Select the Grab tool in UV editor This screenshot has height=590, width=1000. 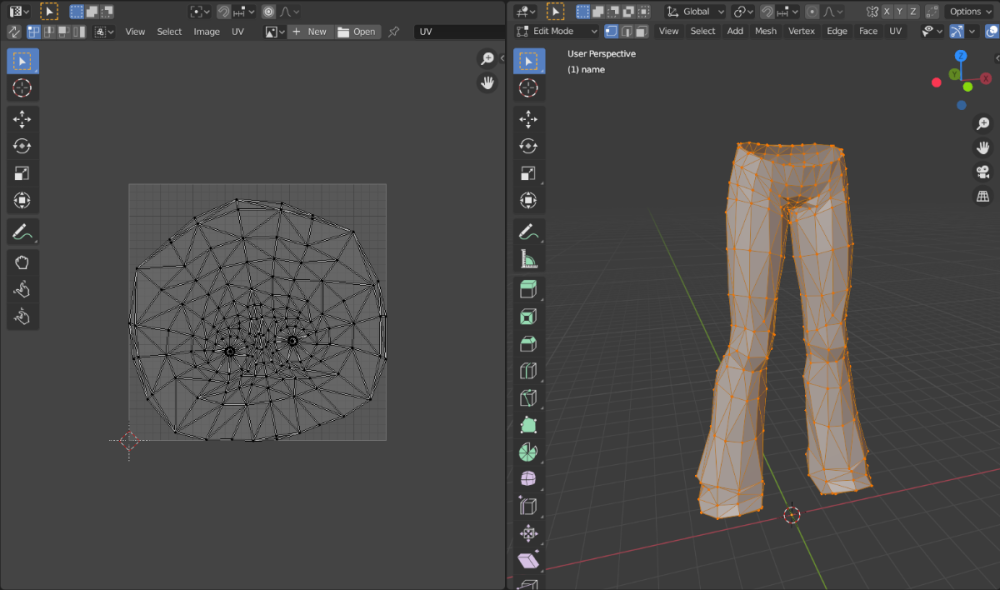pos(22,262)
